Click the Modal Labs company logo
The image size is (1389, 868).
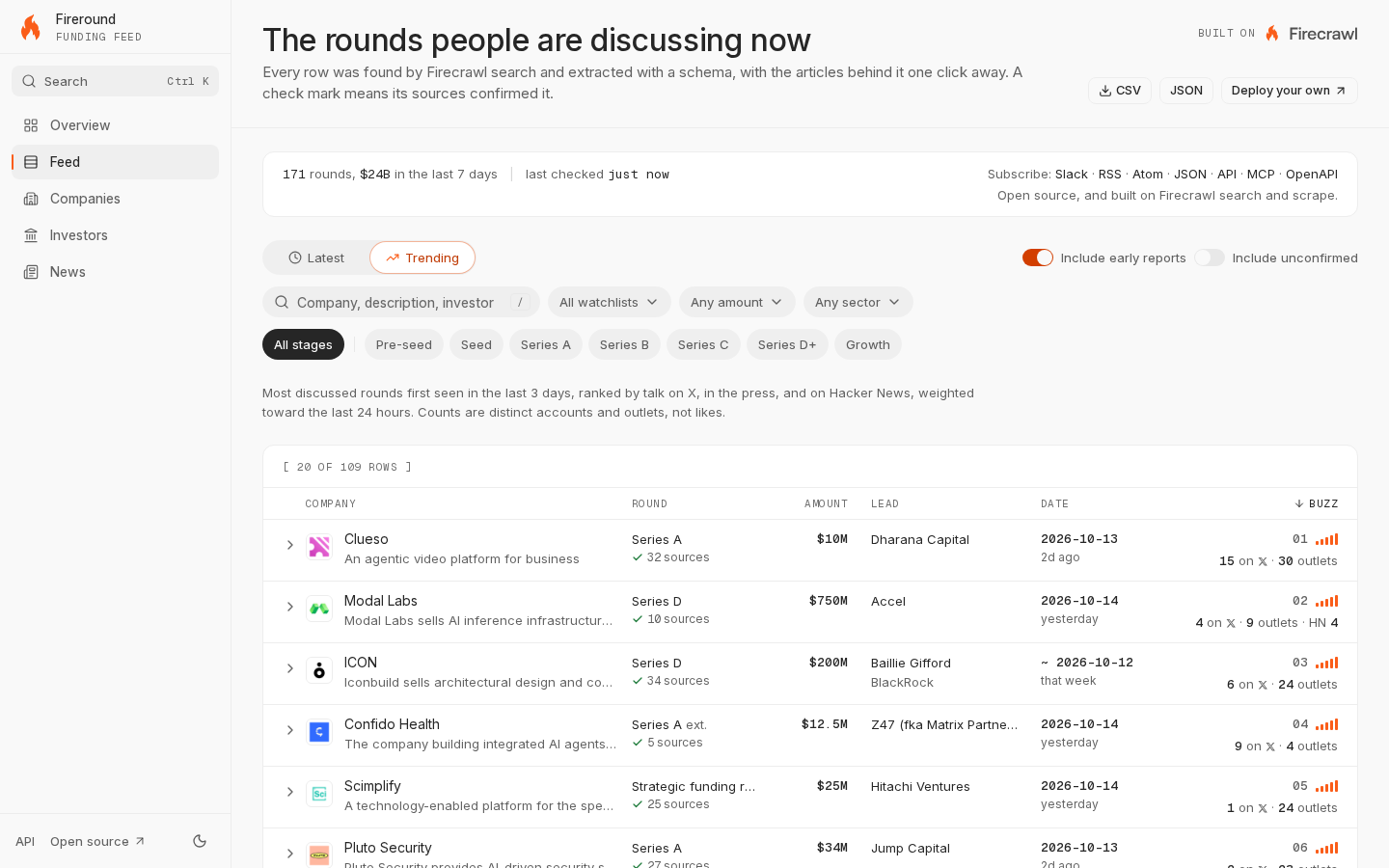pos(319,609)
